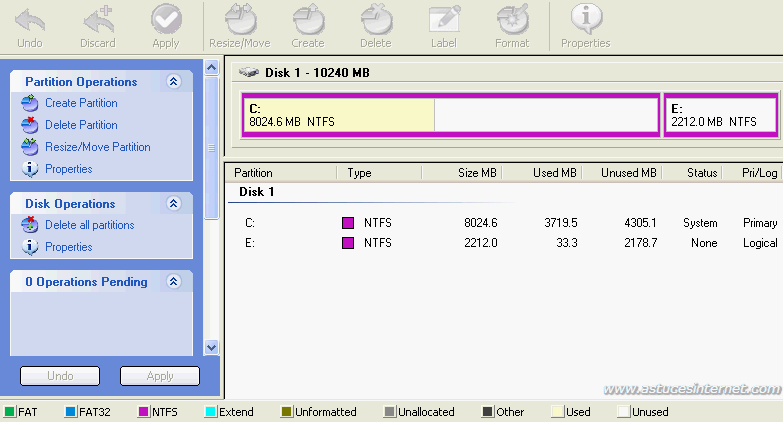Select the E: partition block in disk map
Image resolution: width=783 pixels, height=422 pixels.
(721, 115)
